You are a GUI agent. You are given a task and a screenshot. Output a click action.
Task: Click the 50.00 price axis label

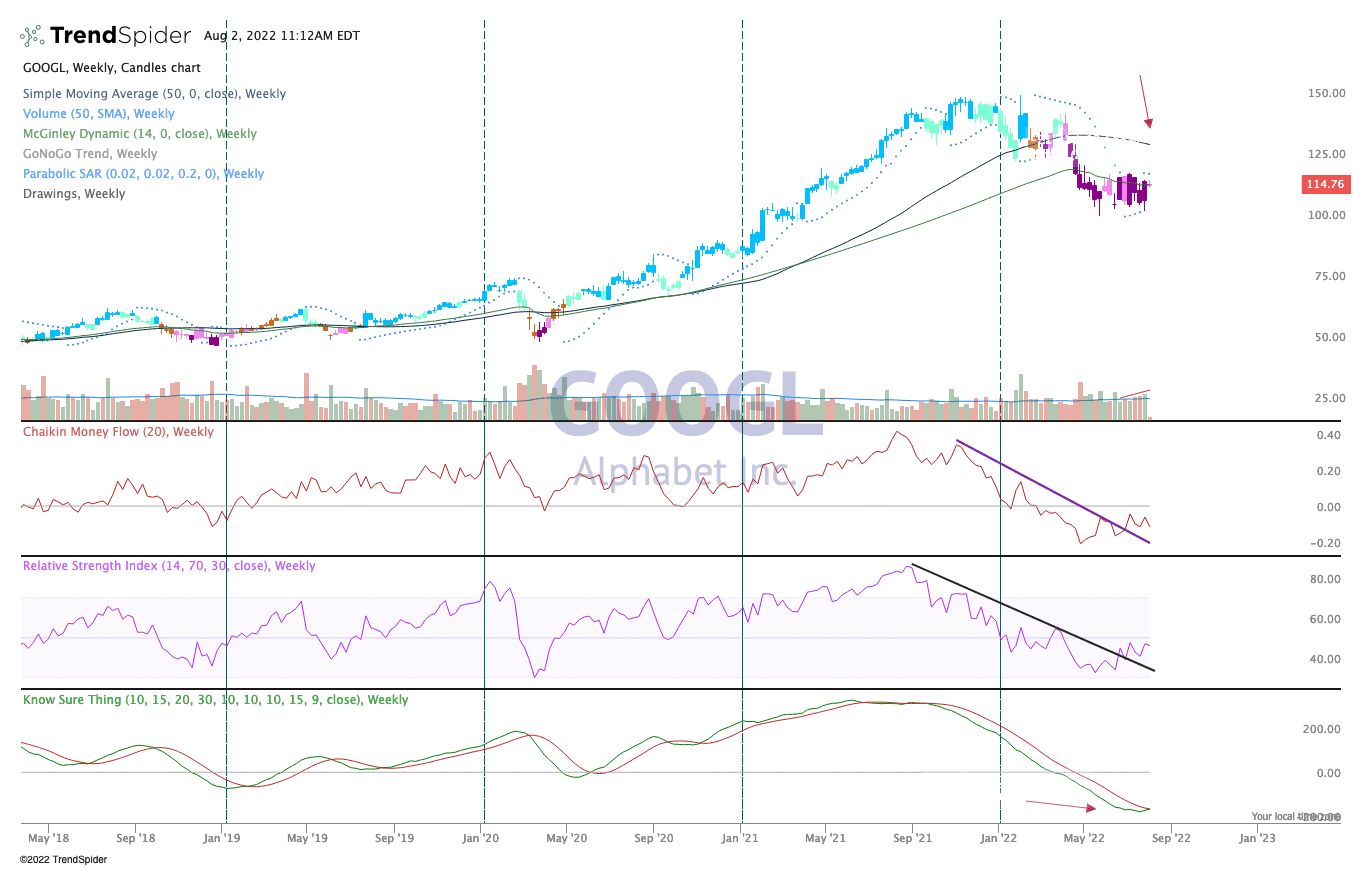tap(1329, 338)
